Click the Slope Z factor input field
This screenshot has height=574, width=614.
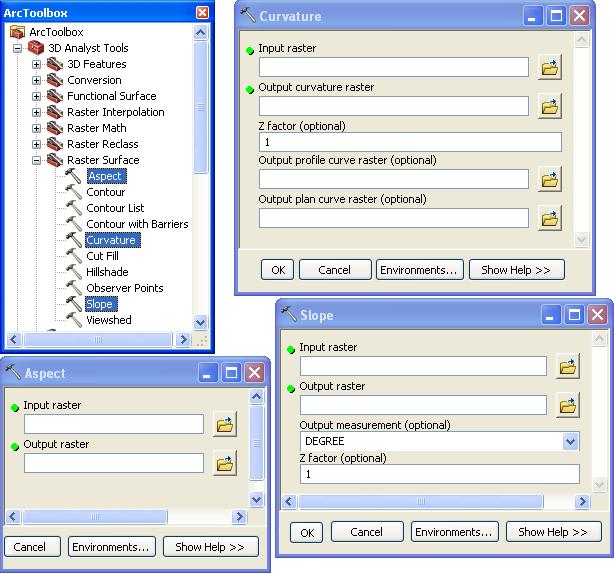coord(440,474)
